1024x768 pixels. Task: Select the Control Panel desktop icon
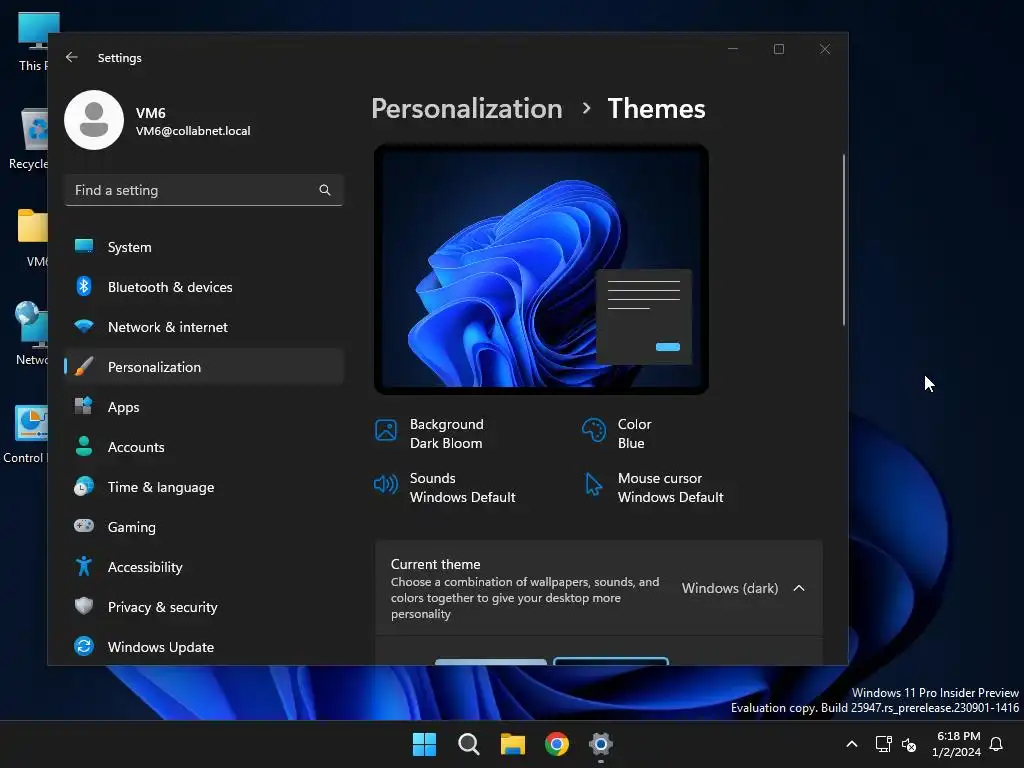[x=25, y=434]
